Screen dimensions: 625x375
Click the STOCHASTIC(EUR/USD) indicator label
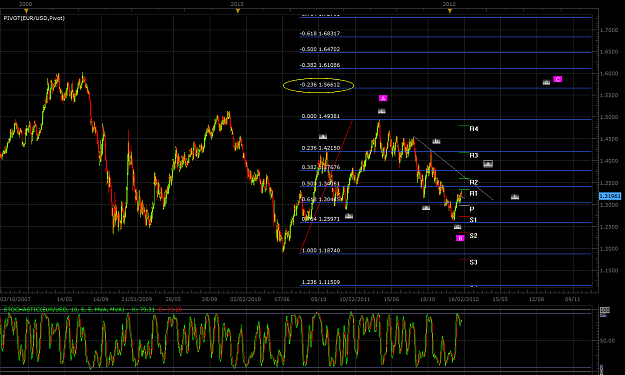click(x=64, y=309)
